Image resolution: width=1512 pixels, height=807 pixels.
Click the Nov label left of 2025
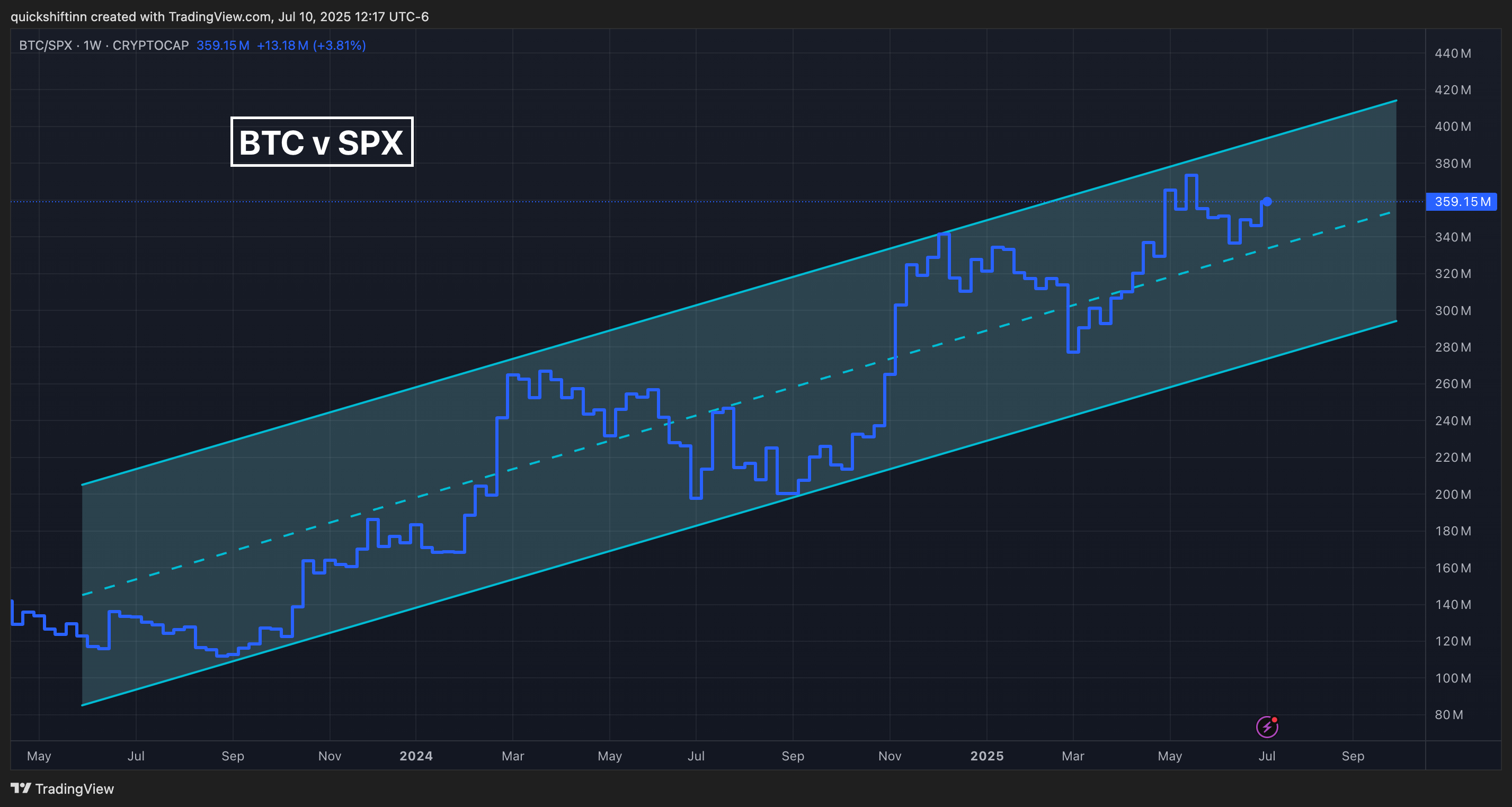coord(890,756)
